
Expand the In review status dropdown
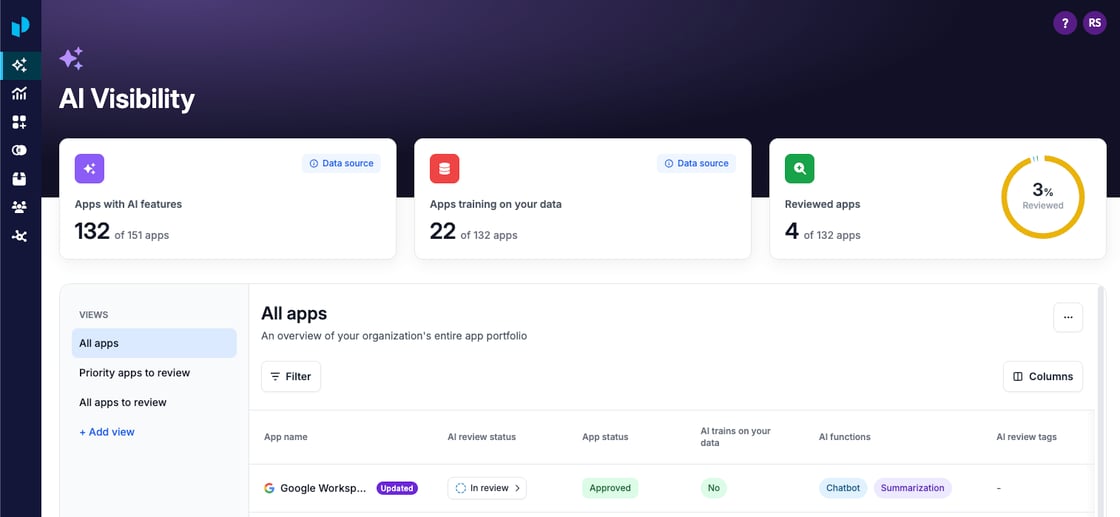tap(487, 488)
